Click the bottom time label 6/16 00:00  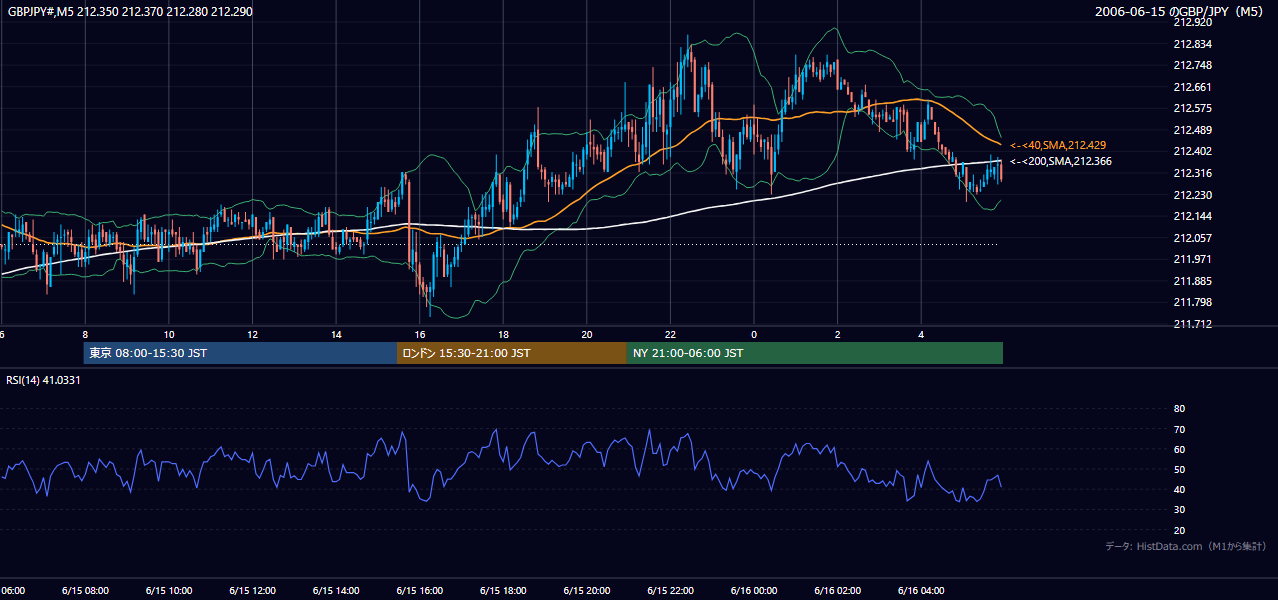point(754,590)
